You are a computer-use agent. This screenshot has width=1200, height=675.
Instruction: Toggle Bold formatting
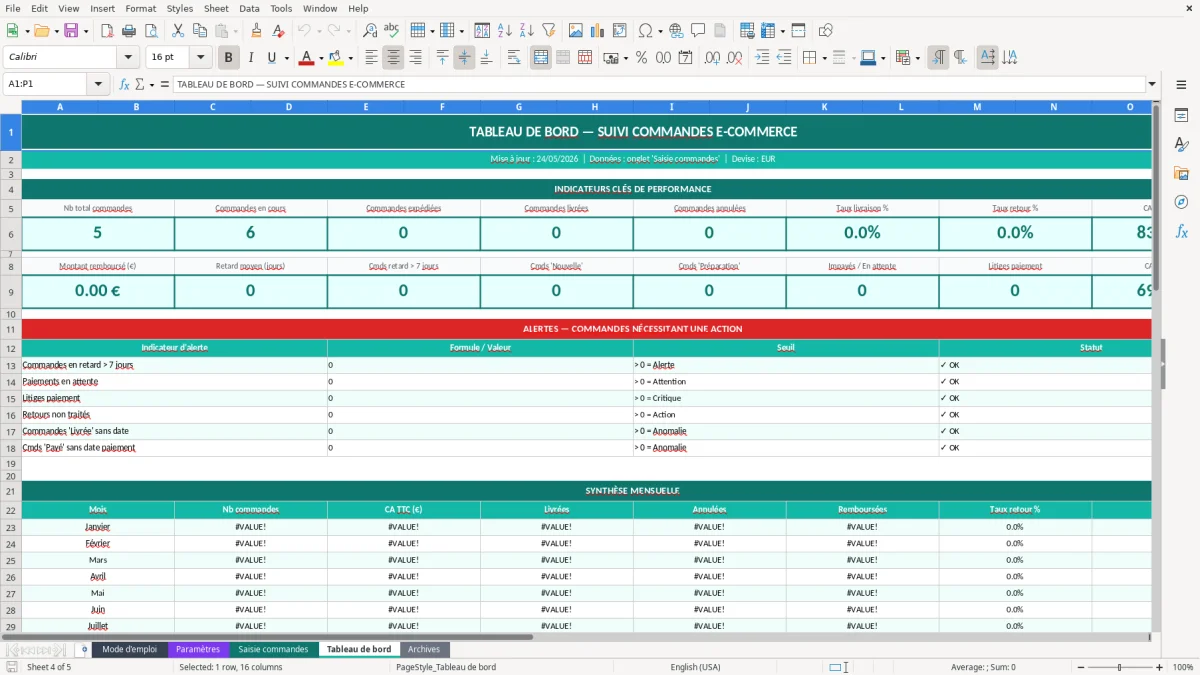[229, 58]
